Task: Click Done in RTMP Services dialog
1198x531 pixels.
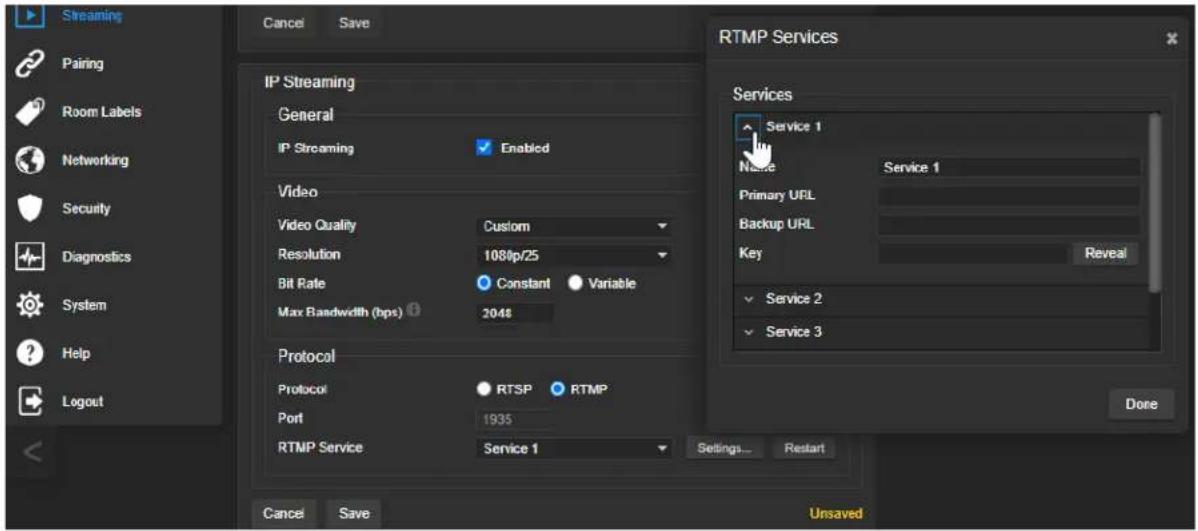Action: coord(1141,405)
